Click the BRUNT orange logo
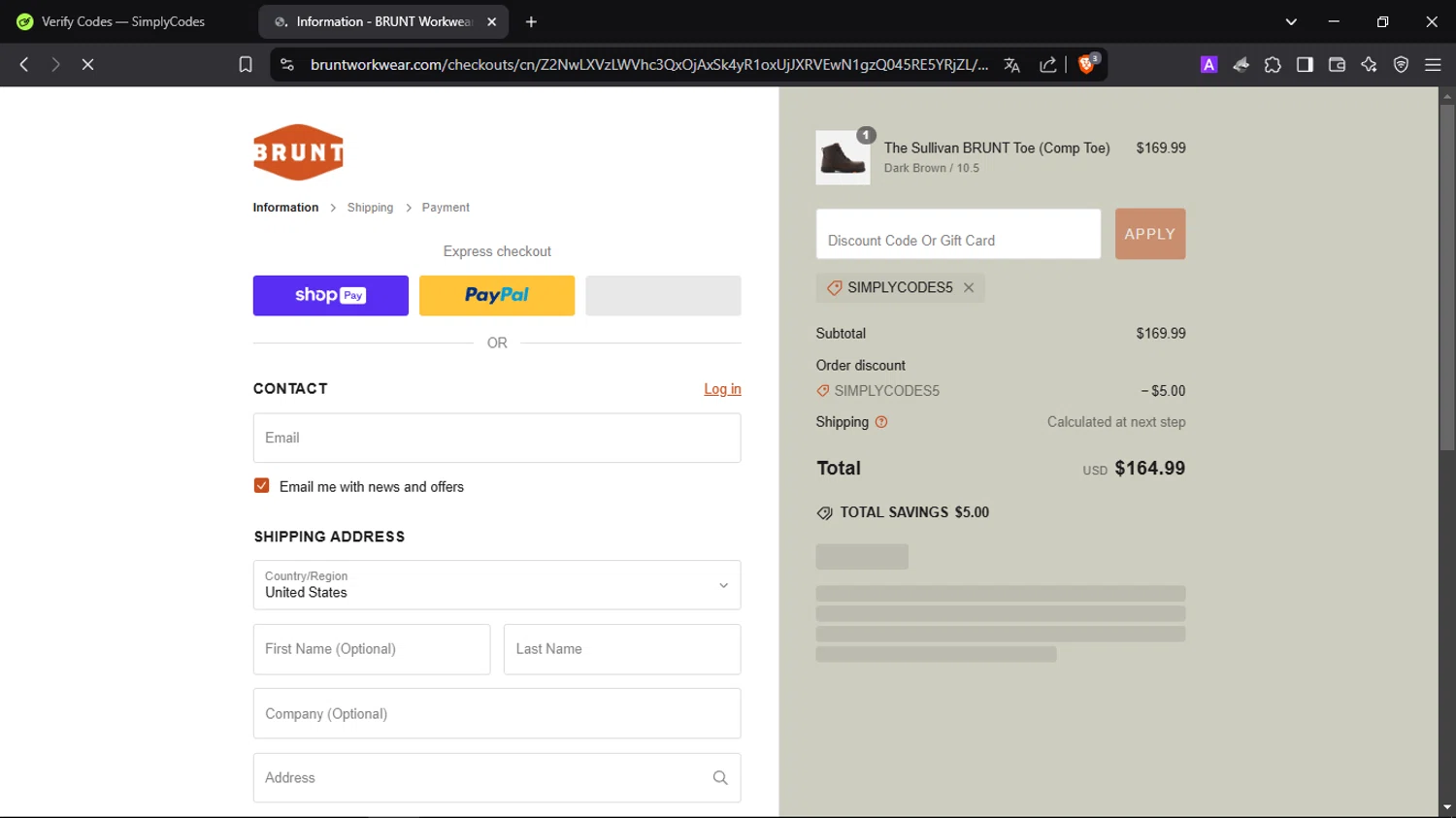 [x=298, y=152]
